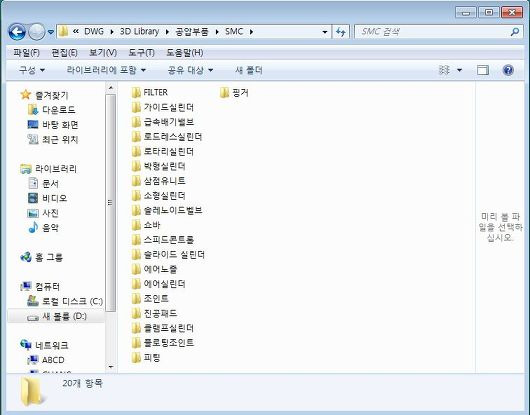
Task: Select the FILTER folder icon
Action: point(136,92)
